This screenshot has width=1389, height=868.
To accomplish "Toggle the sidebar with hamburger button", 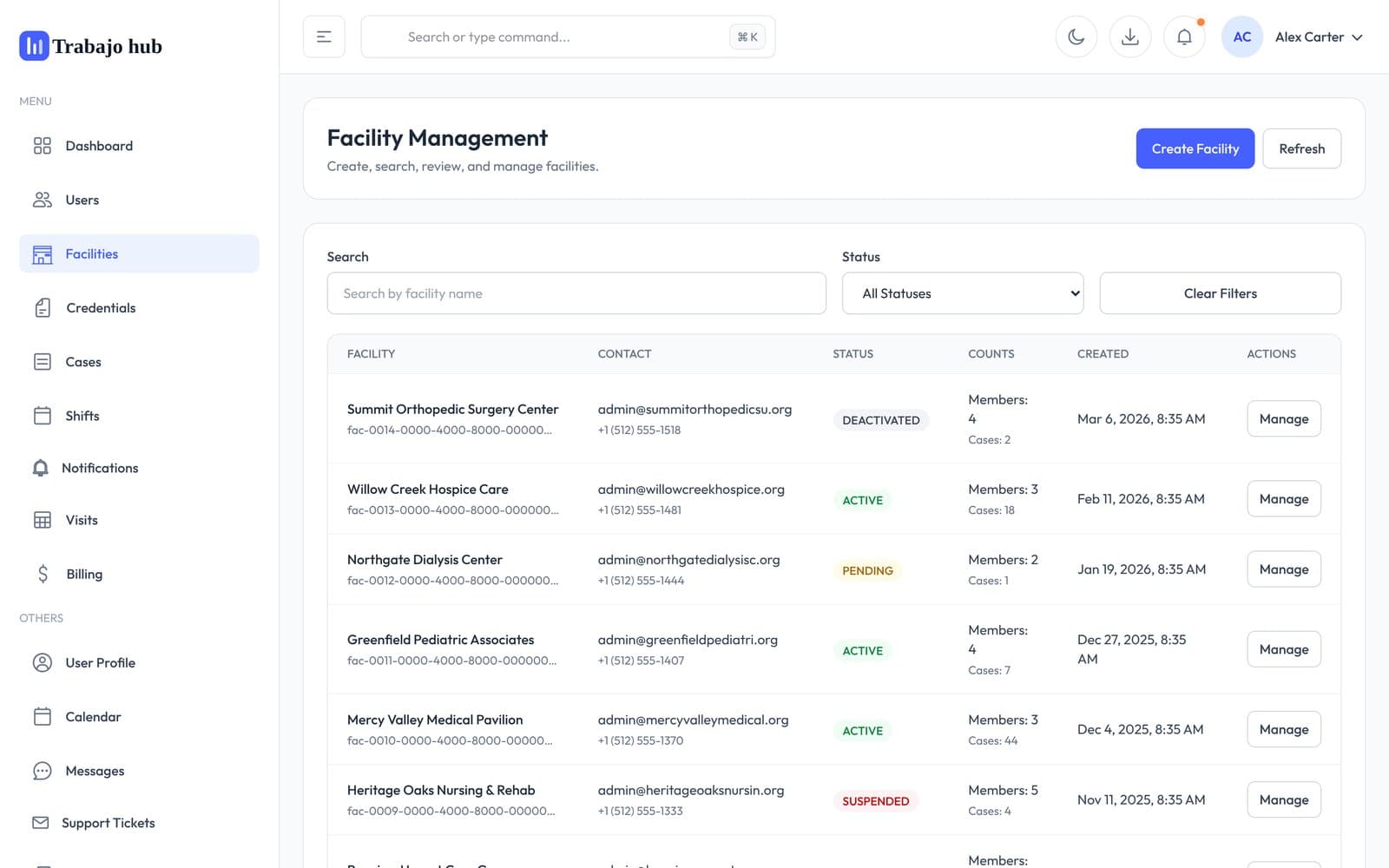I will 324,36.
